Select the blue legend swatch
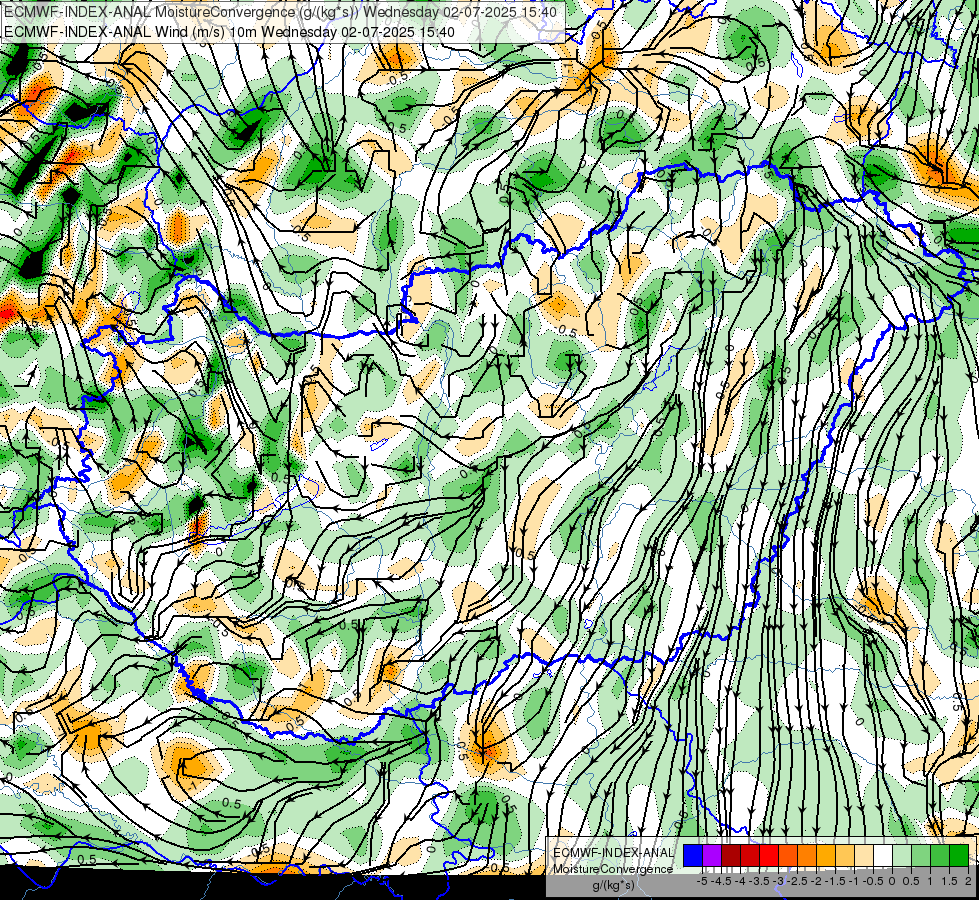 693,855
